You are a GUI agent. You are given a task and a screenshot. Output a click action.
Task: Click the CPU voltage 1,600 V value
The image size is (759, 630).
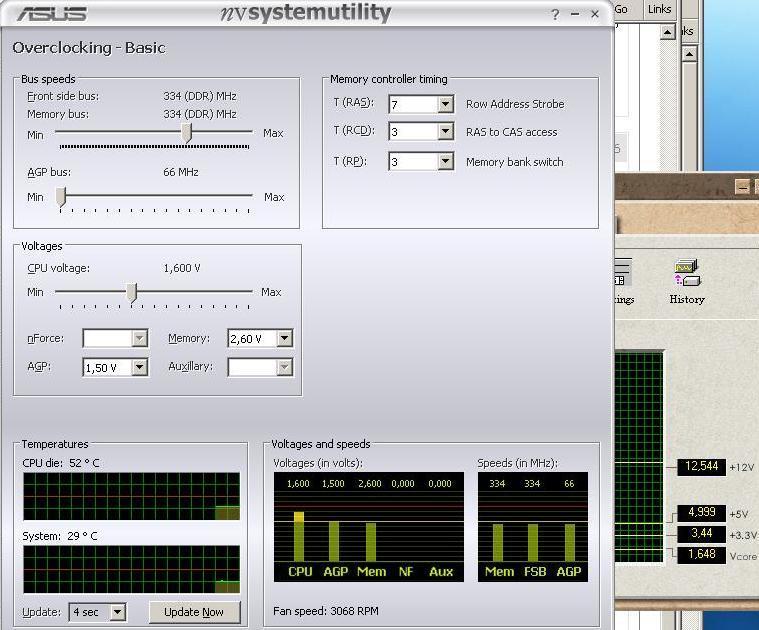click(182, 268)
